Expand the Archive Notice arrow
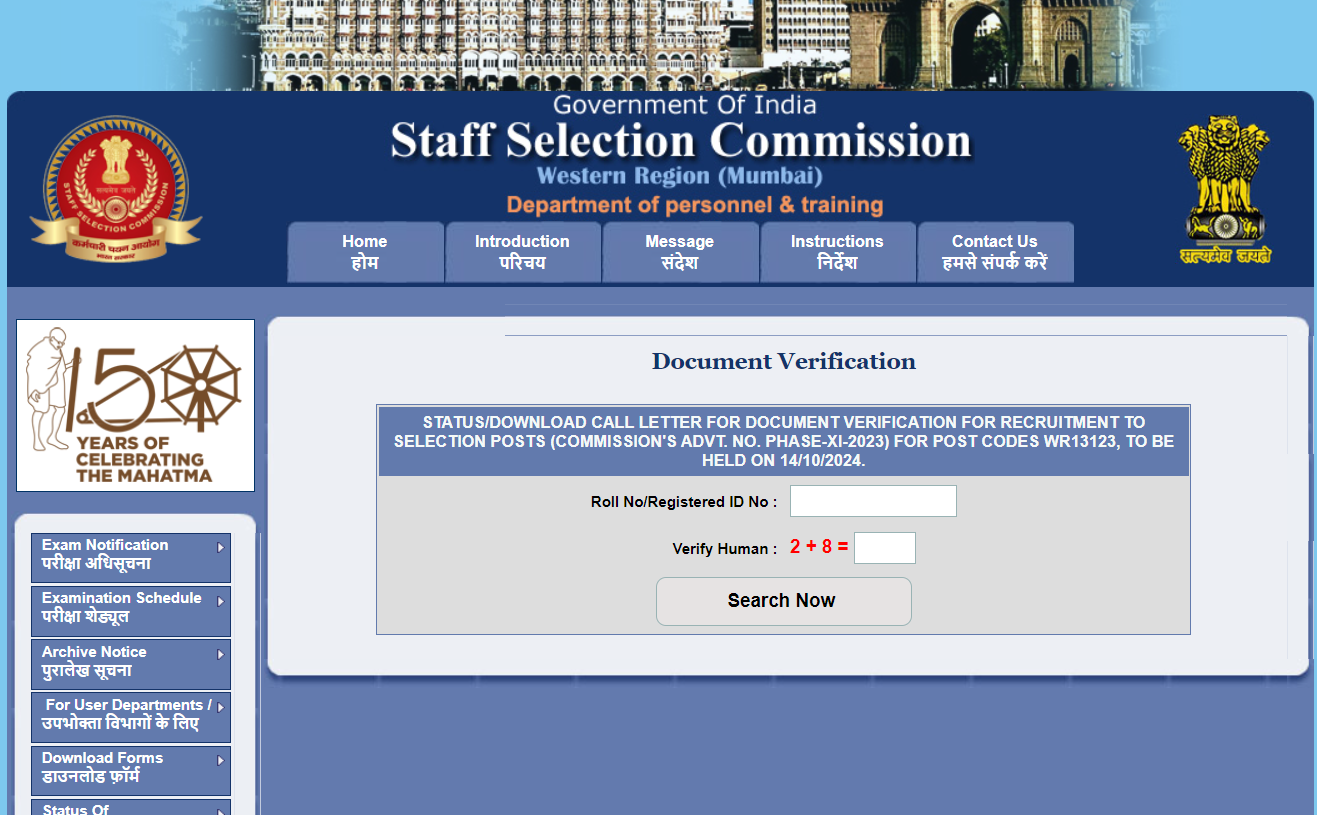The width and height of the screenshot is (1317, 815). [x=221, y=654]
